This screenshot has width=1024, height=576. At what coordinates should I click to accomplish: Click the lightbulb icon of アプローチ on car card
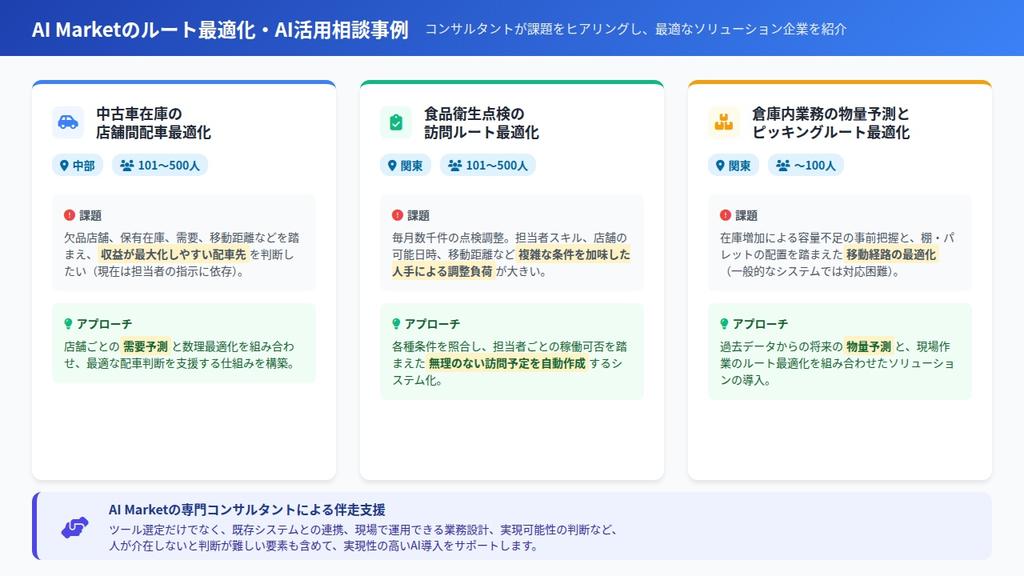coord(68,323)
